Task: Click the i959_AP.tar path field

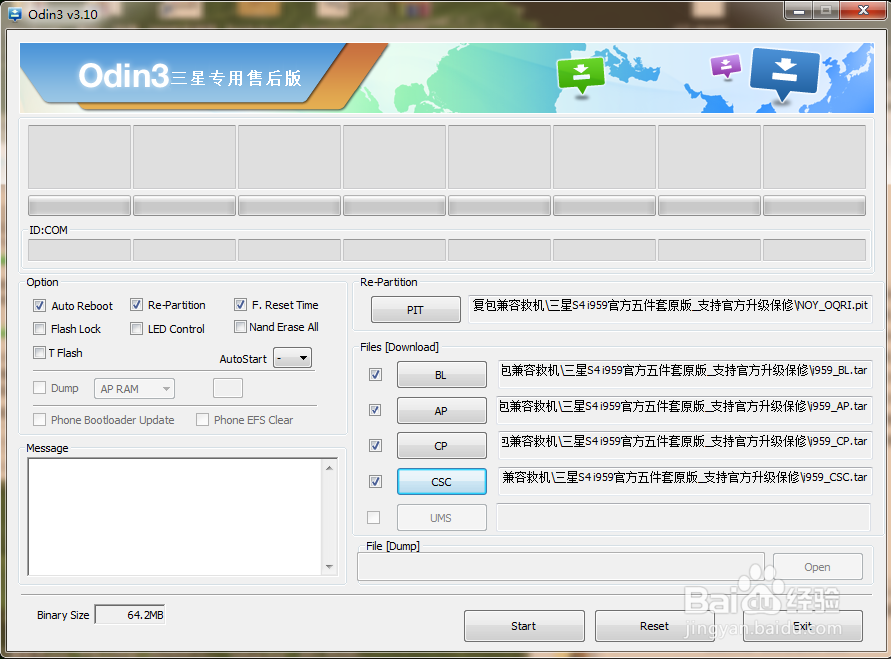Action: pyautogui.click(x=684, y=410)
